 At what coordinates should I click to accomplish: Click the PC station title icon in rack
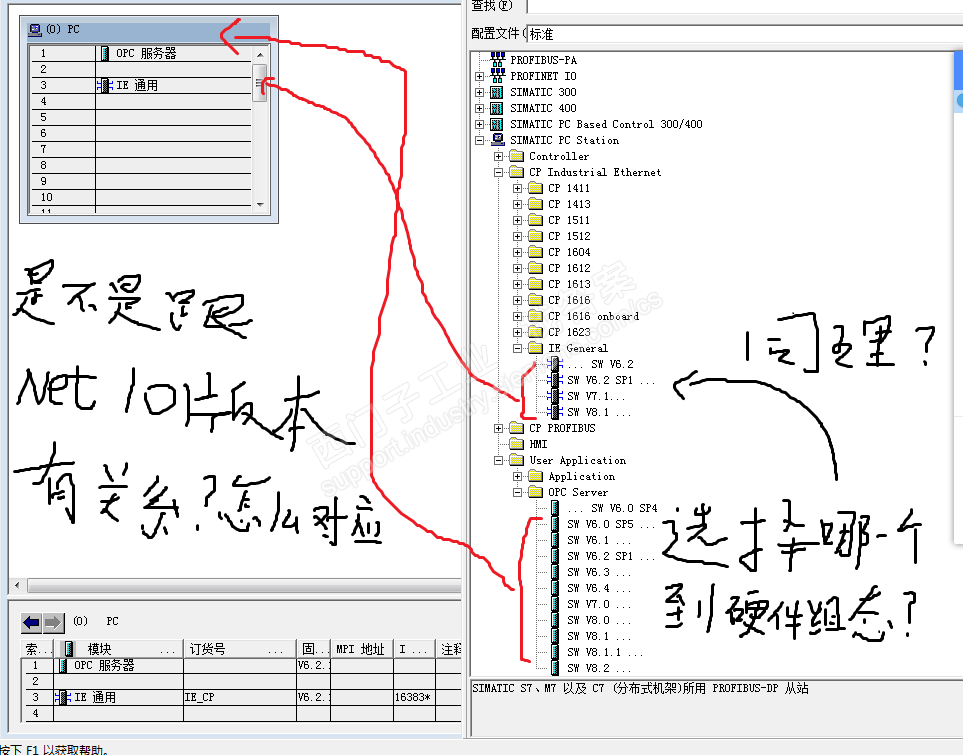[x=36, y=29]
